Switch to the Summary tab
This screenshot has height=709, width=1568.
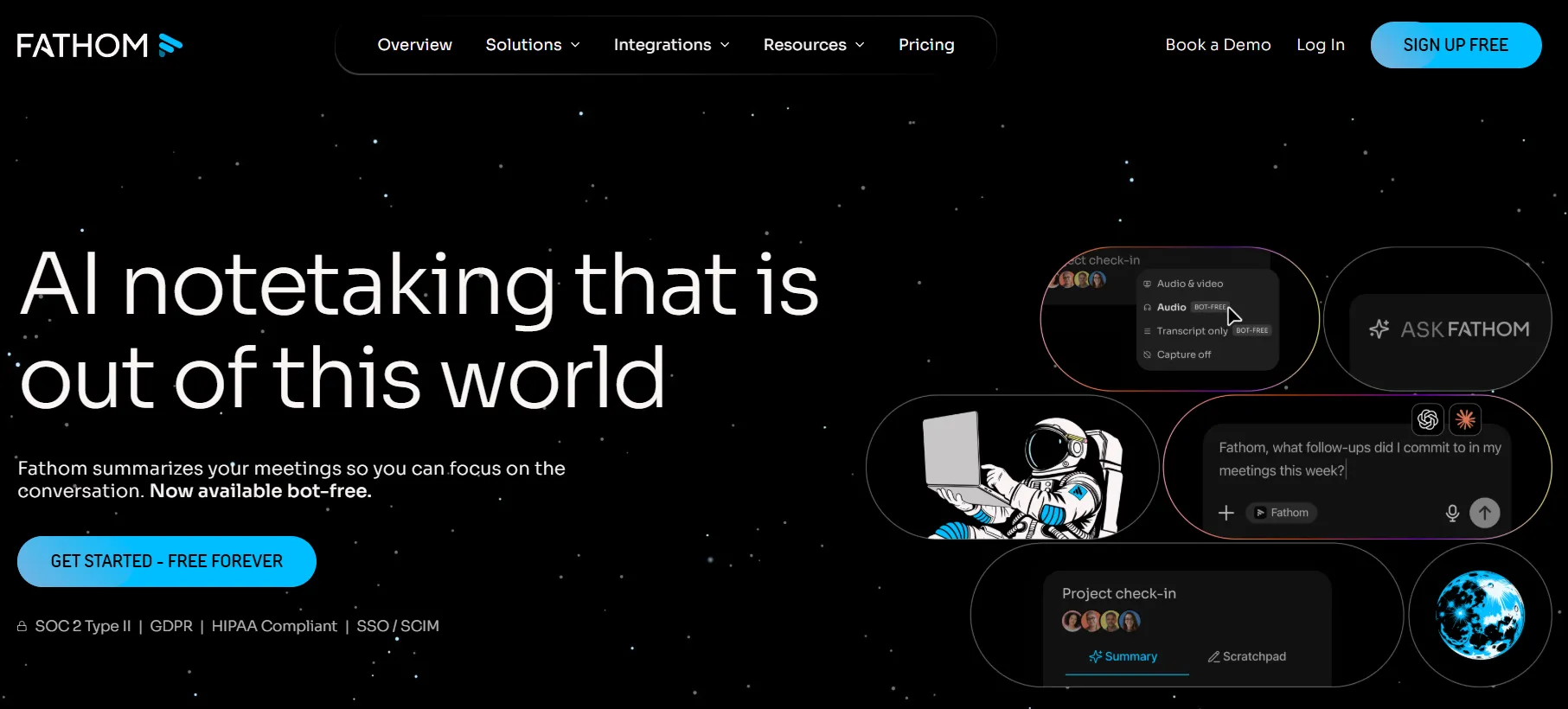pos(1123,656)
